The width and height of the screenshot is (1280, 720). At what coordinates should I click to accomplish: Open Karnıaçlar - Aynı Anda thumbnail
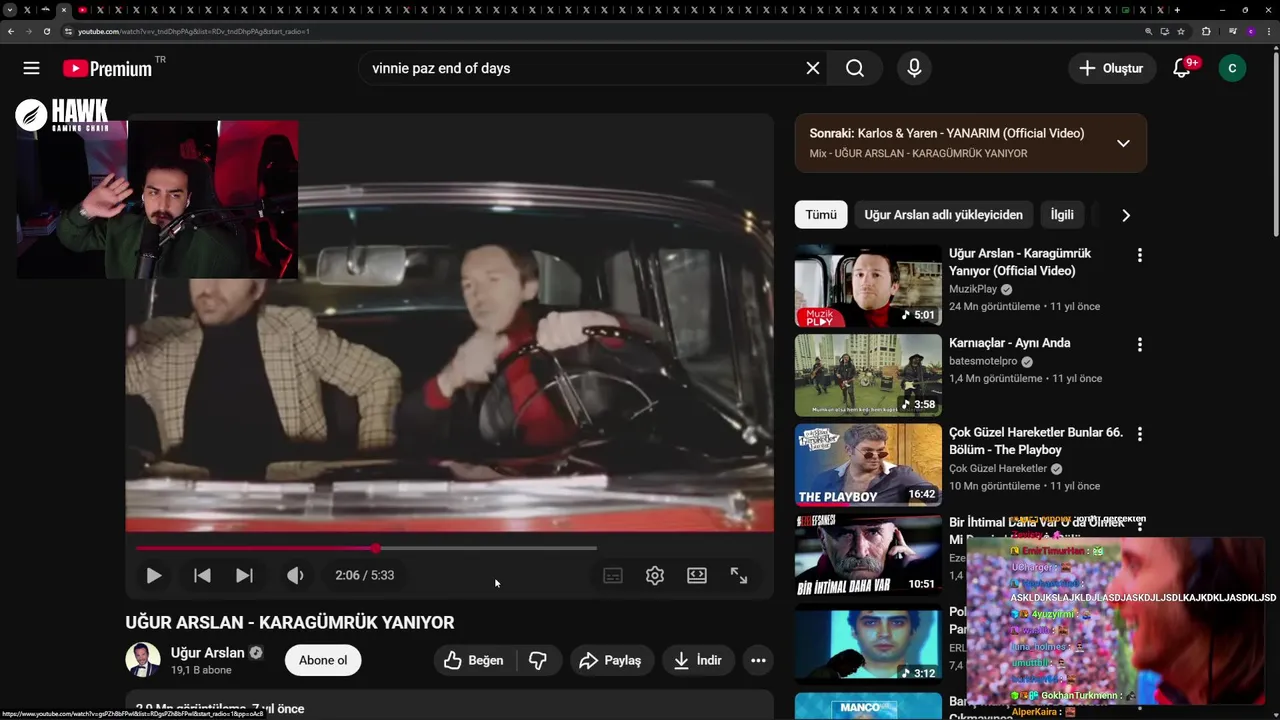(868, 375)
